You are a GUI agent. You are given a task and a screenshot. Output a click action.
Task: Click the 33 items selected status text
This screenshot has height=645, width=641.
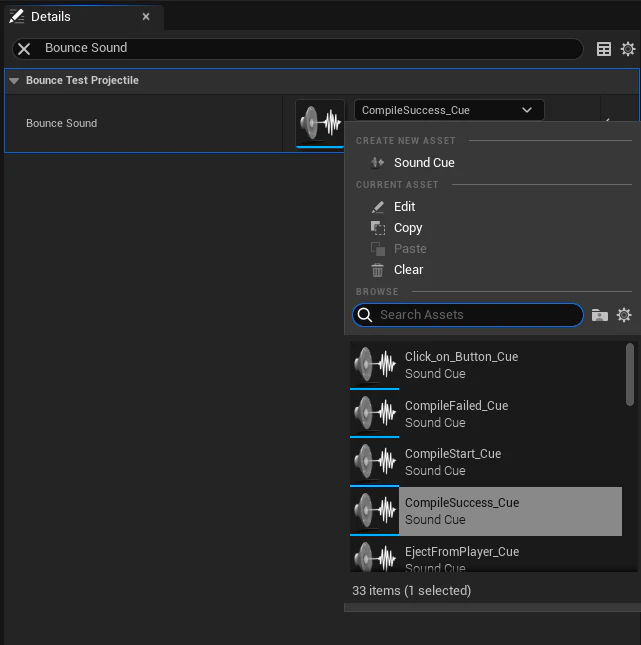click(x=411, y=591)
